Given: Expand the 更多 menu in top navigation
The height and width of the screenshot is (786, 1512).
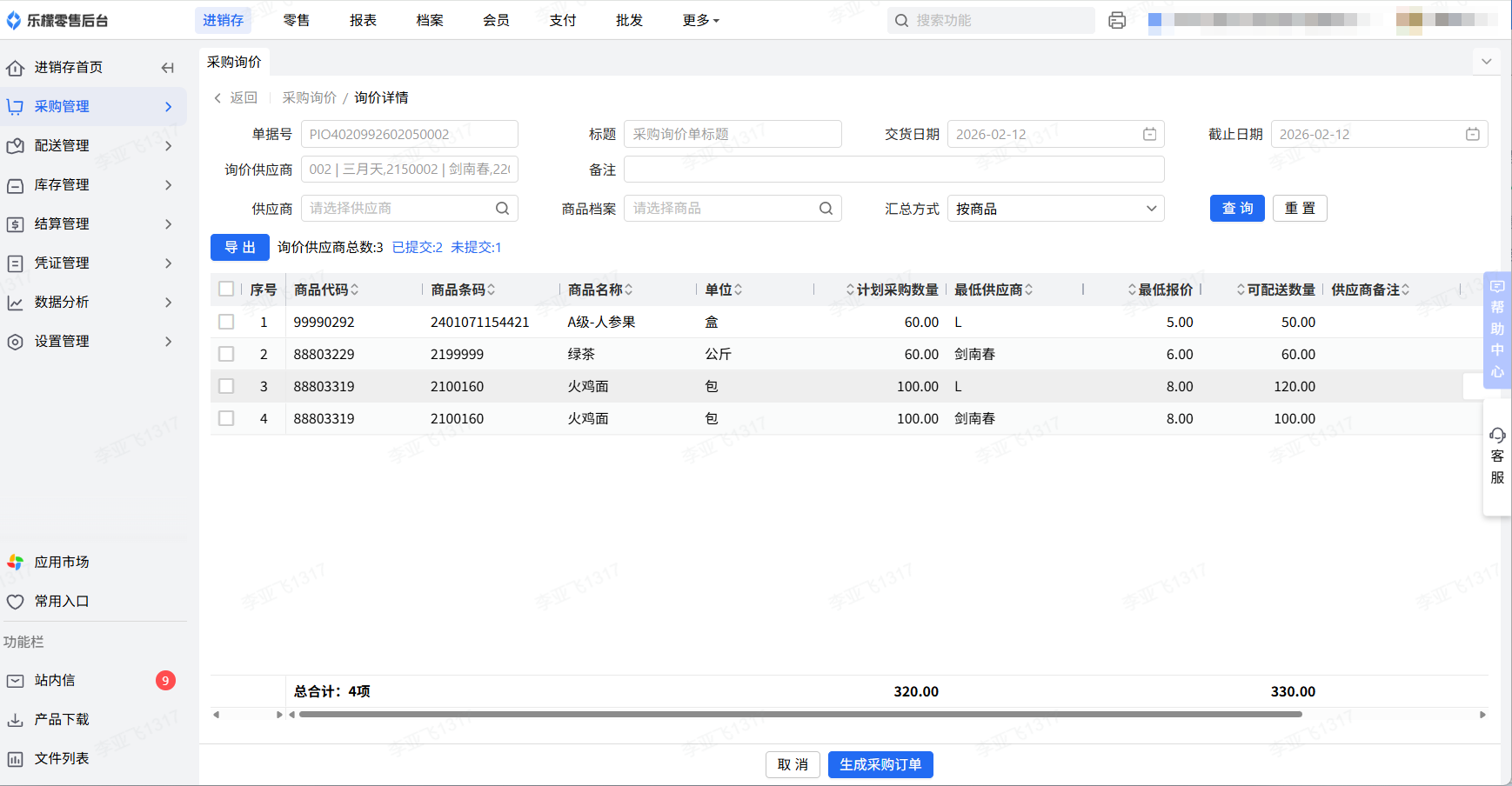Looking at the screenshot, I should [700, 20].
